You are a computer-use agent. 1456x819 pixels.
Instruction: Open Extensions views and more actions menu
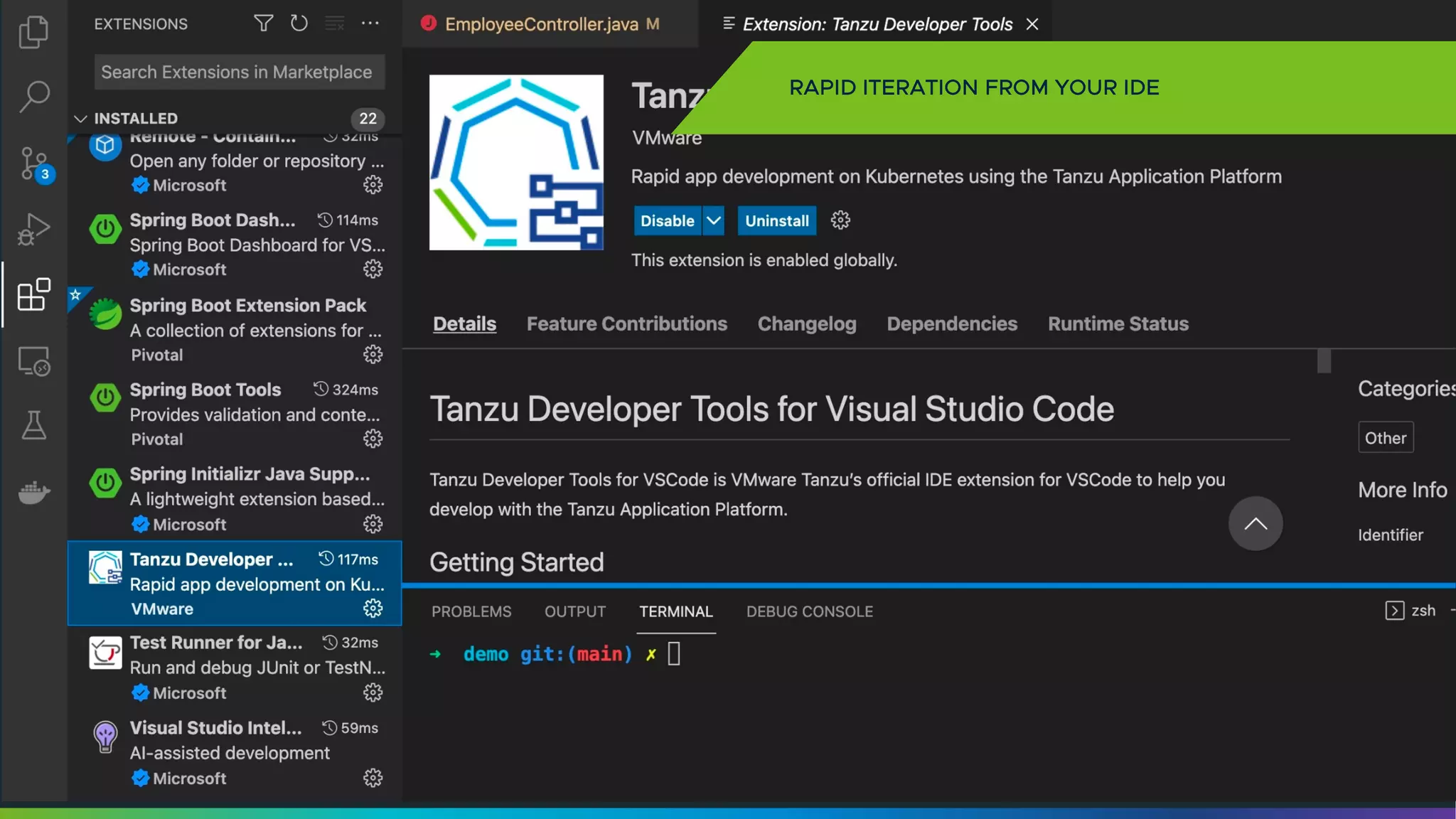coord(370,23)
